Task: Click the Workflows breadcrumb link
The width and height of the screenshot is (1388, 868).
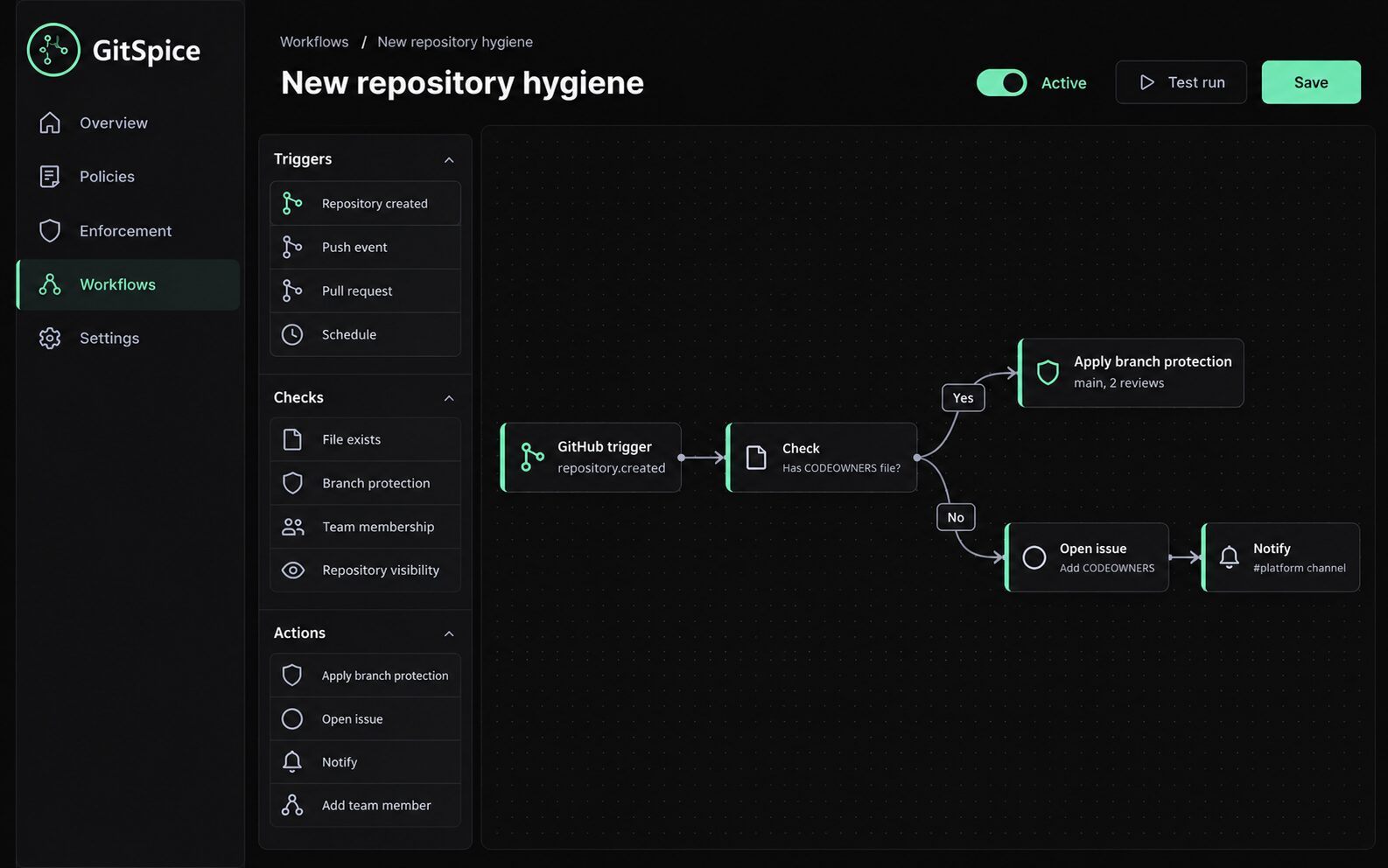Action: 314,42
